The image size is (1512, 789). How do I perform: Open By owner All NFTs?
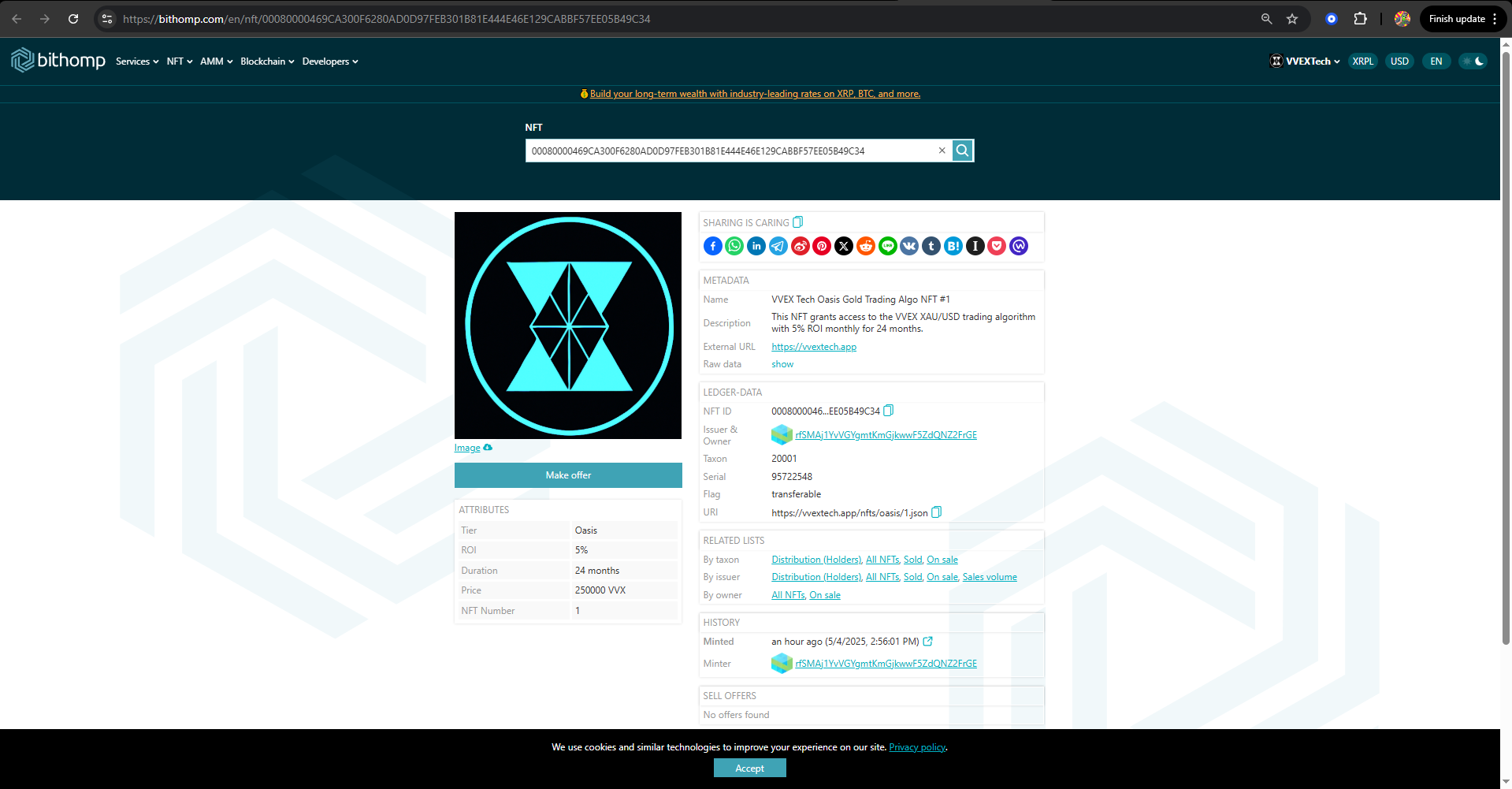coord(788,595)
